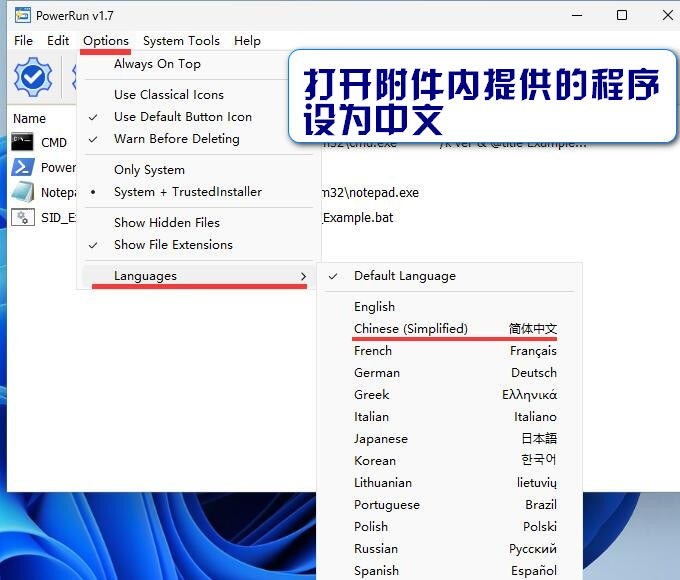Select the Only System mode
Screen dimensions: 680x580
(x=199, y=170)
